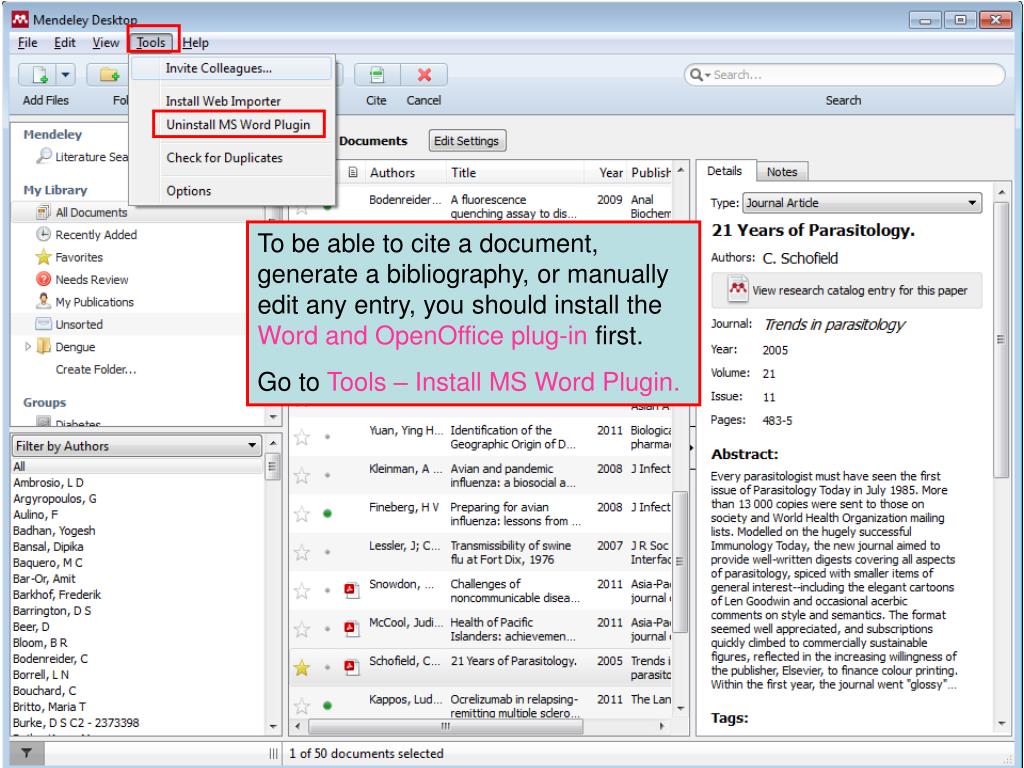This screenshot has height=768, width=1024.
Task: Open the PDF icon on the Snowdon row
Action: coord(351,590)
